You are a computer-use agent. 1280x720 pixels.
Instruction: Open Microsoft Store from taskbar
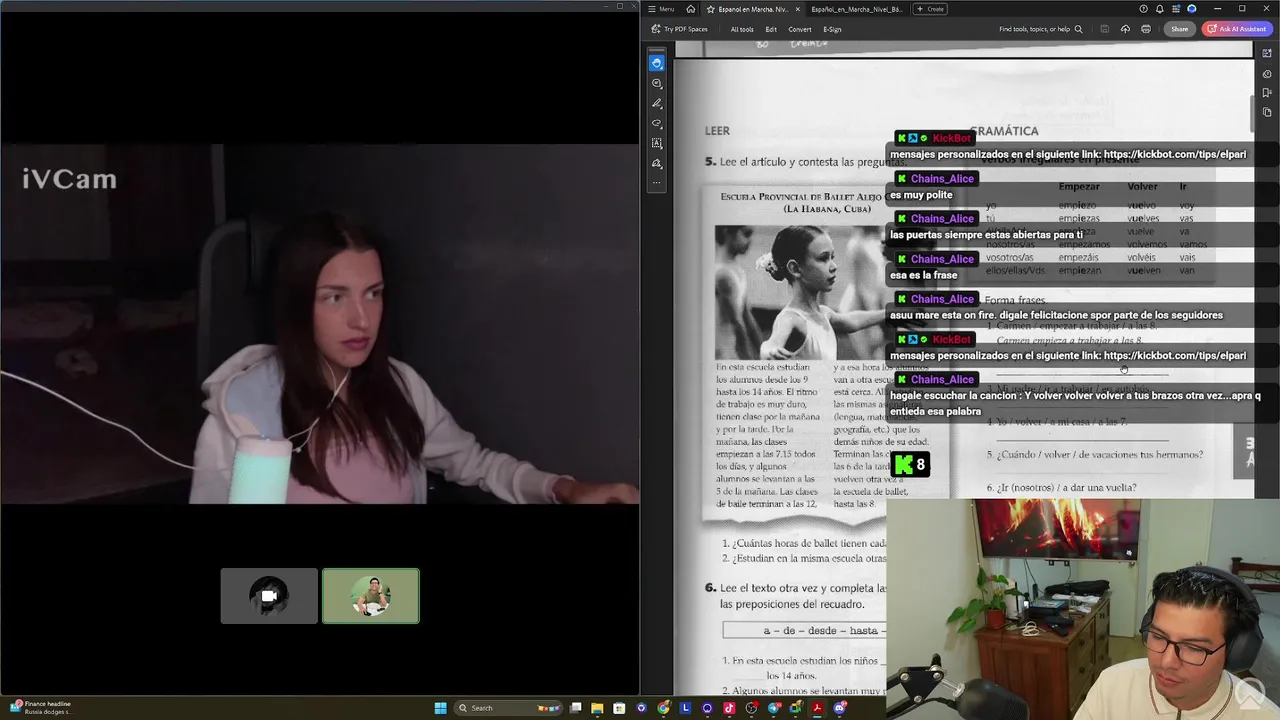click(619, 708)
